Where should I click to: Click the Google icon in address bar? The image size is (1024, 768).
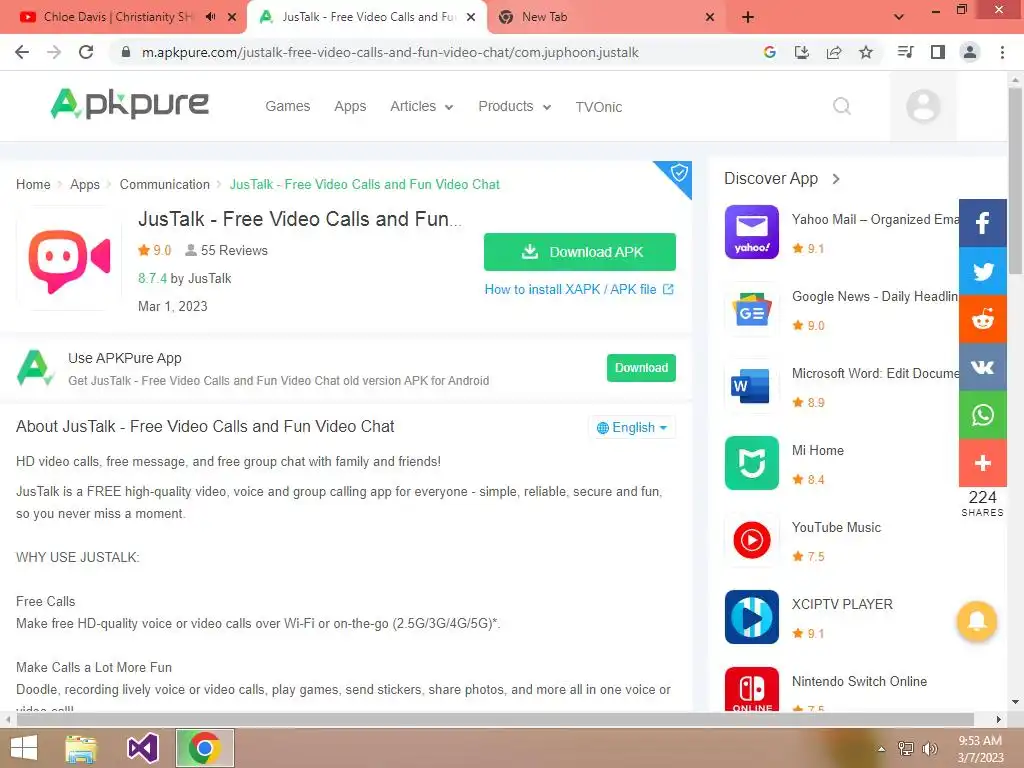click(x=769, y=52)
